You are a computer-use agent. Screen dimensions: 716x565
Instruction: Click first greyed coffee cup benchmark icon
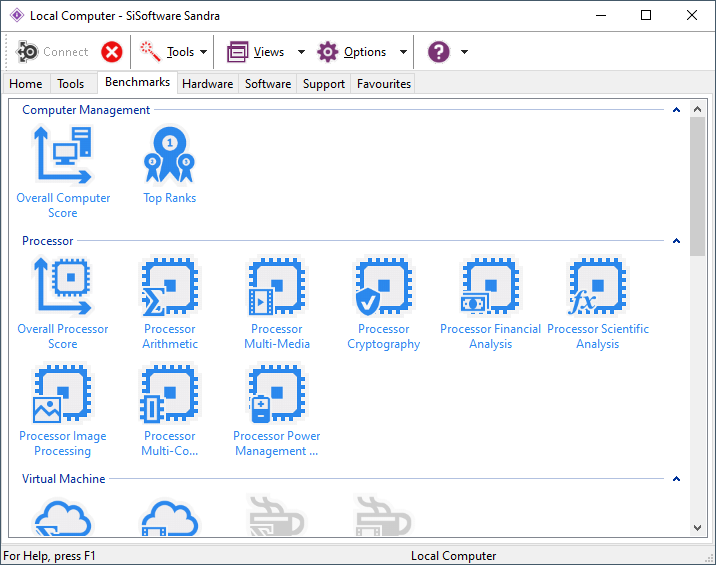(x=277, y=516)
